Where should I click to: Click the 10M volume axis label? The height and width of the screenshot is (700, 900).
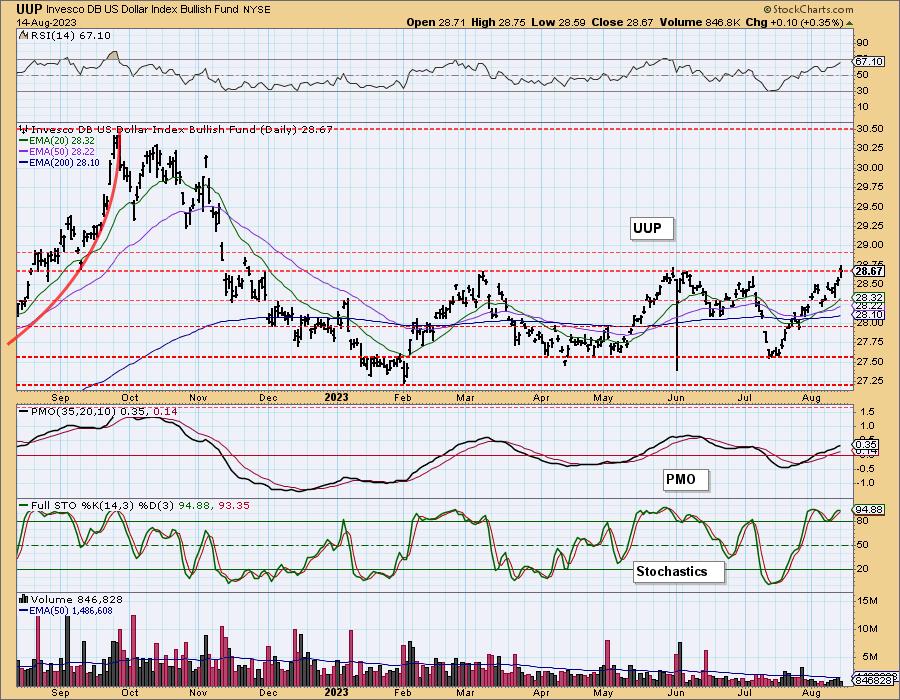pos(866,629)
